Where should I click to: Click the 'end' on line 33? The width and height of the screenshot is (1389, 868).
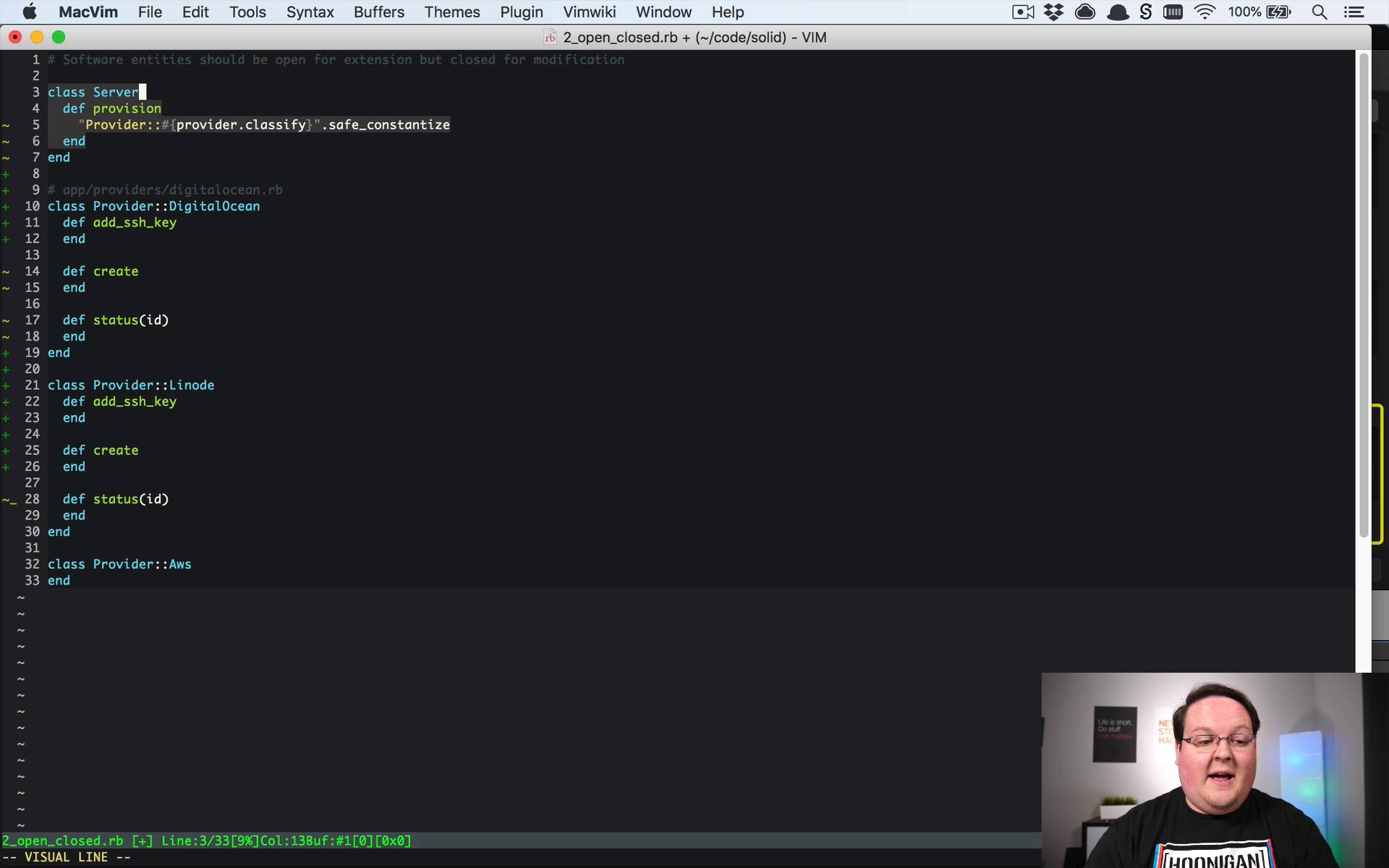coord(59,581)
